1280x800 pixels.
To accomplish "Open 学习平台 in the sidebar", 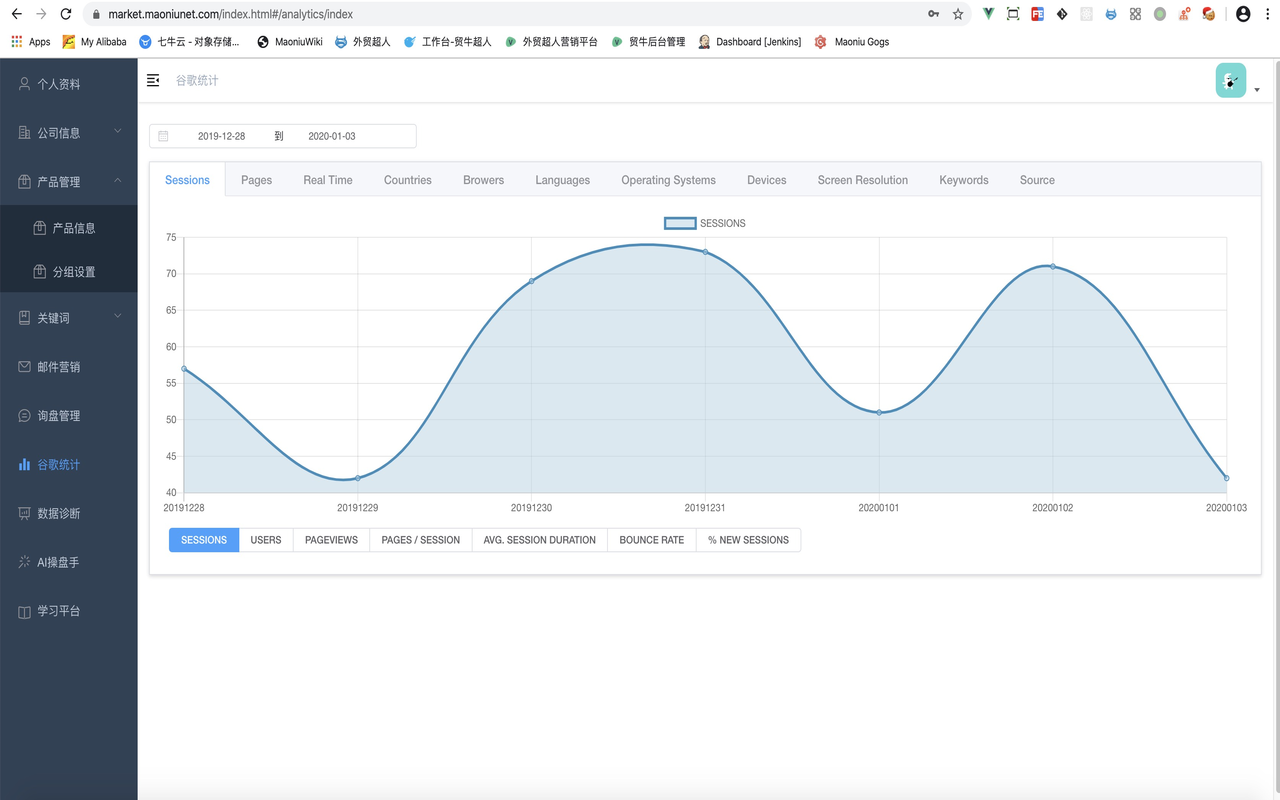I will click(x=69, y=611).
